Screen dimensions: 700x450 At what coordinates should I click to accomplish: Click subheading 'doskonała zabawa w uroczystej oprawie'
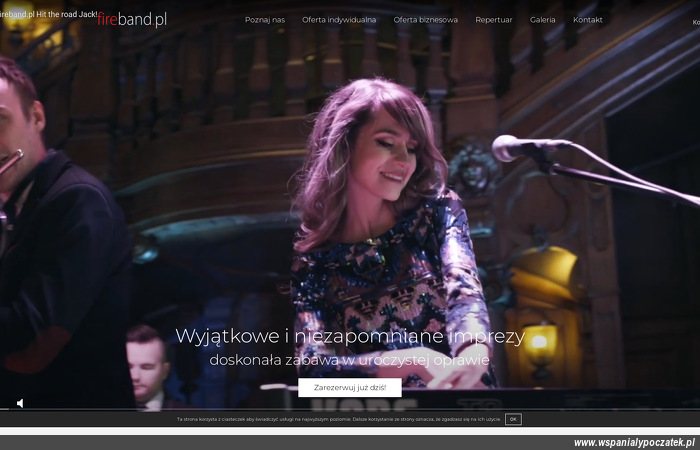349,359
